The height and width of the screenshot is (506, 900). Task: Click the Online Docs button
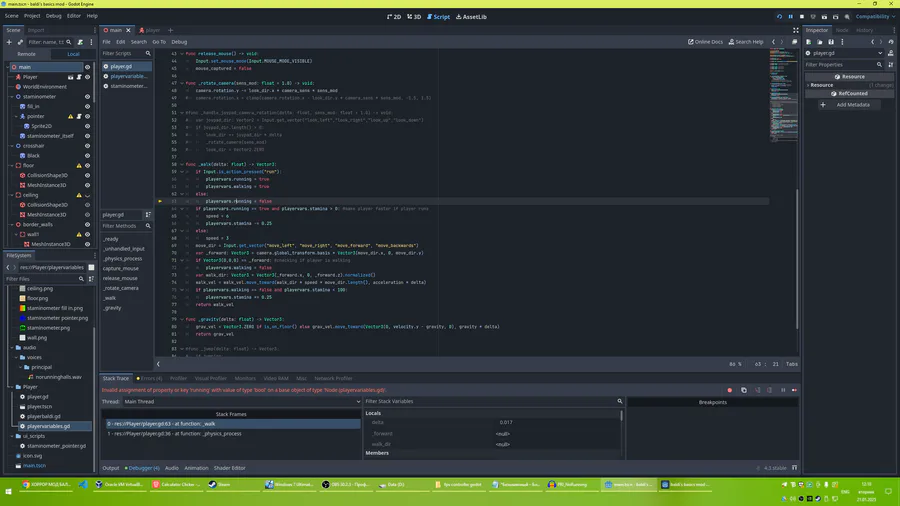point(705,42)
